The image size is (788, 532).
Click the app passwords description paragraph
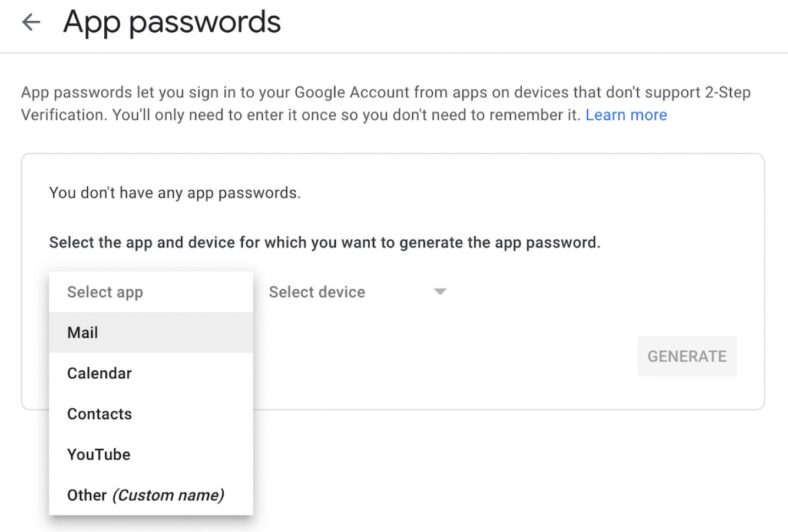click(x=300, y=103)
